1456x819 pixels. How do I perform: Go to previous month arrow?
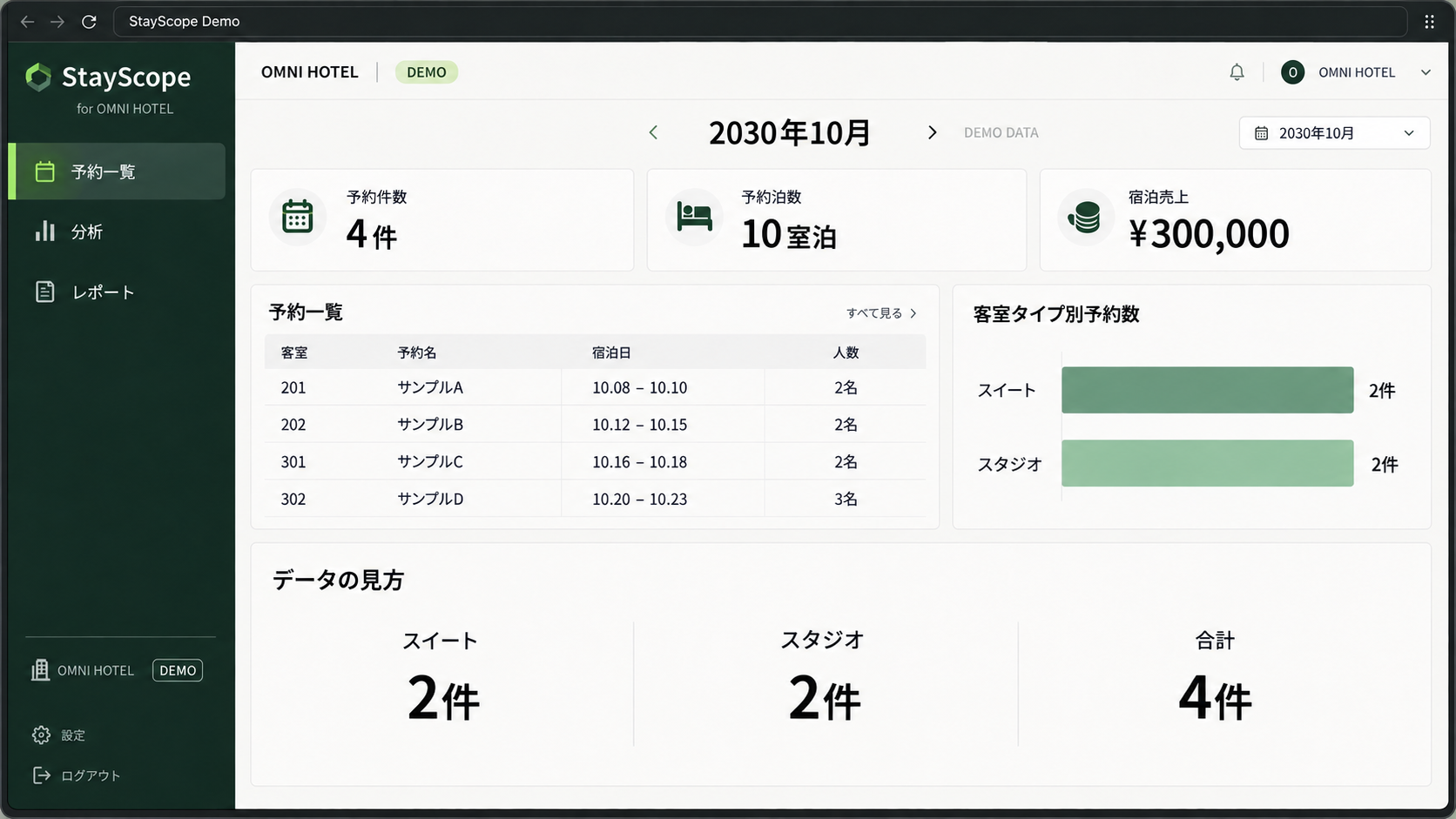pos(653,132)
